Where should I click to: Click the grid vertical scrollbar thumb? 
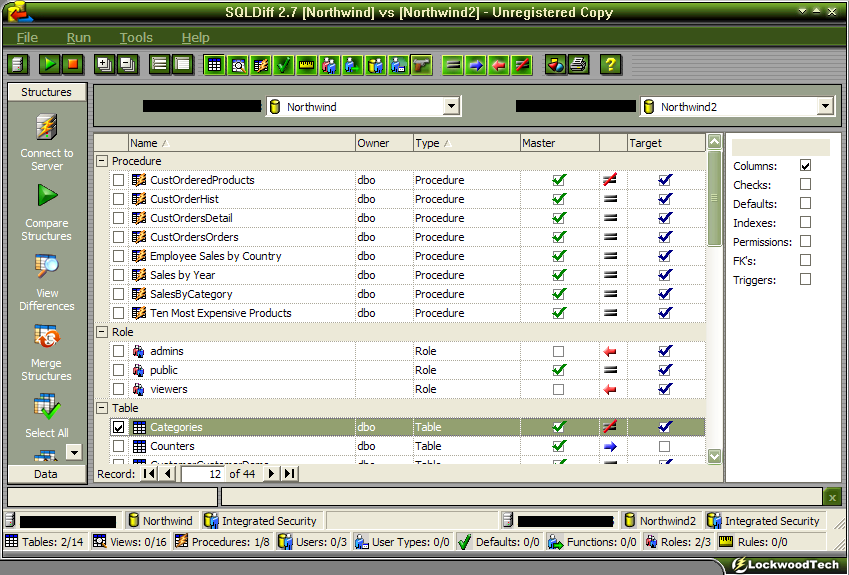coord(714,198)
